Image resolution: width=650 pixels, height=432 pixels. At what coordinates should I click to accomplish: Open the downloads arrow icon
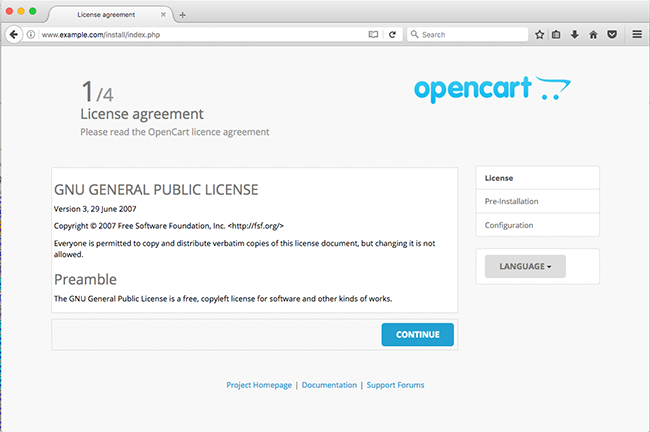click(575, 34)
